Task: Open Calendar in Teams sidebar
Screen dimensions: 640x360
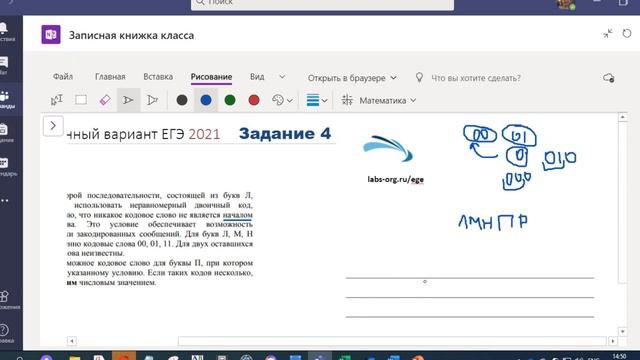Action: pos(6,167)
